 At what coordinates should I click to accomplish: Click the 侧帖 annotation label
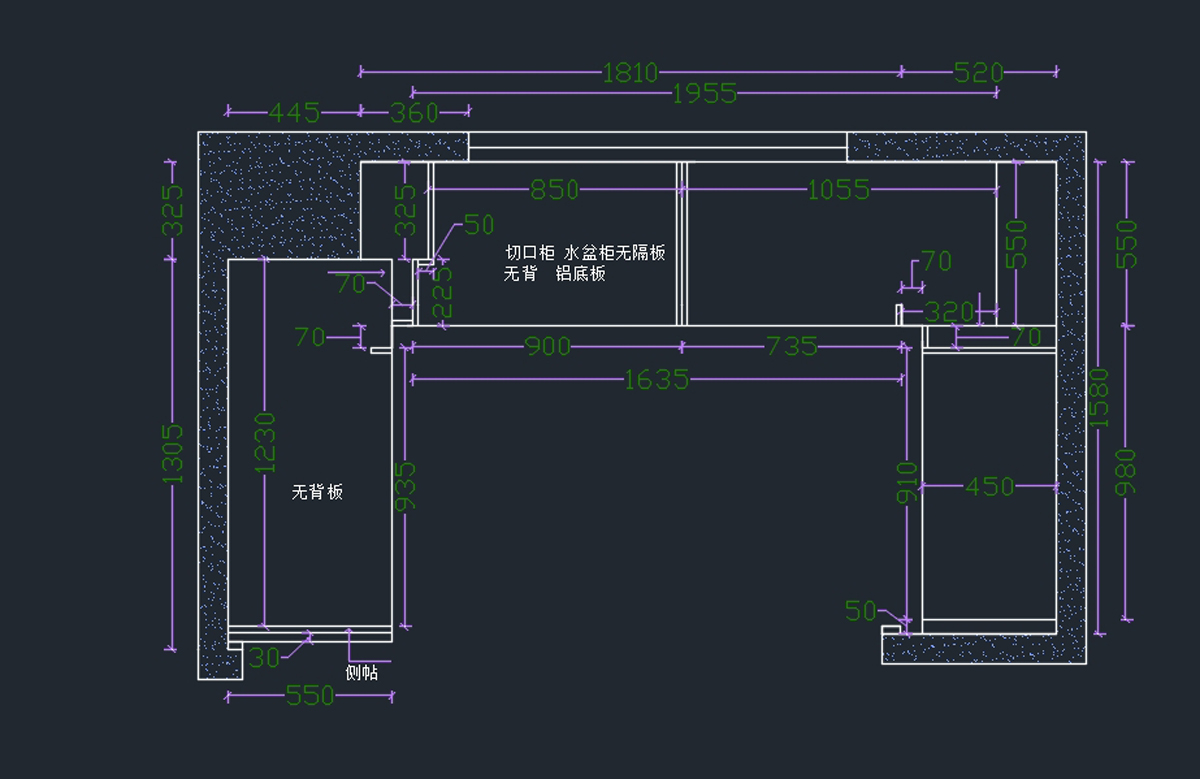[361, 673]
